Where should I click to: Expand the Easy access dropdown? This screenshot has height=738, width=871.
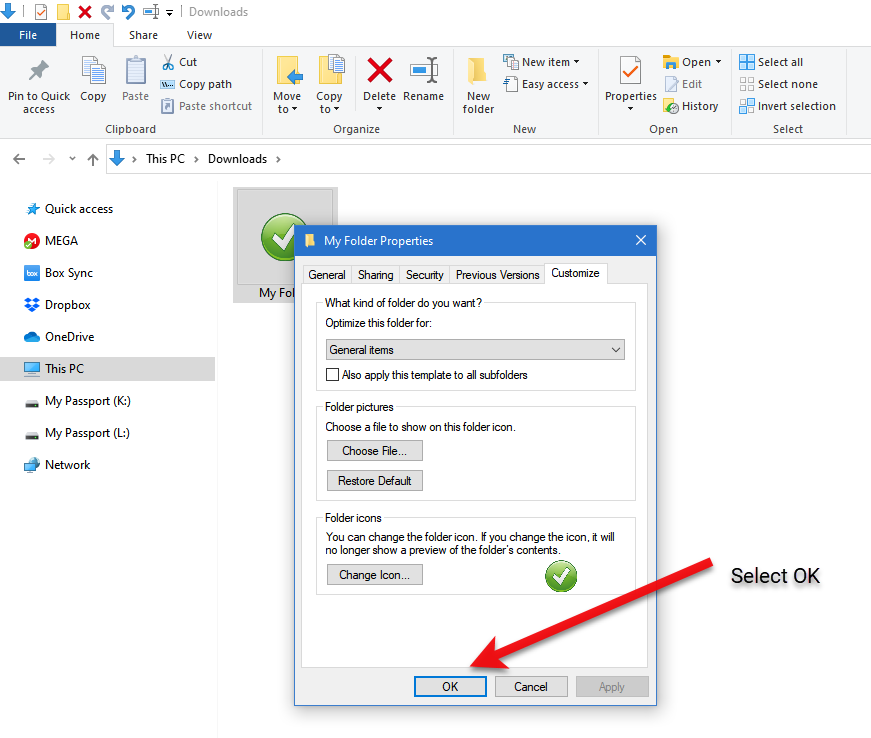coord(546,84)
